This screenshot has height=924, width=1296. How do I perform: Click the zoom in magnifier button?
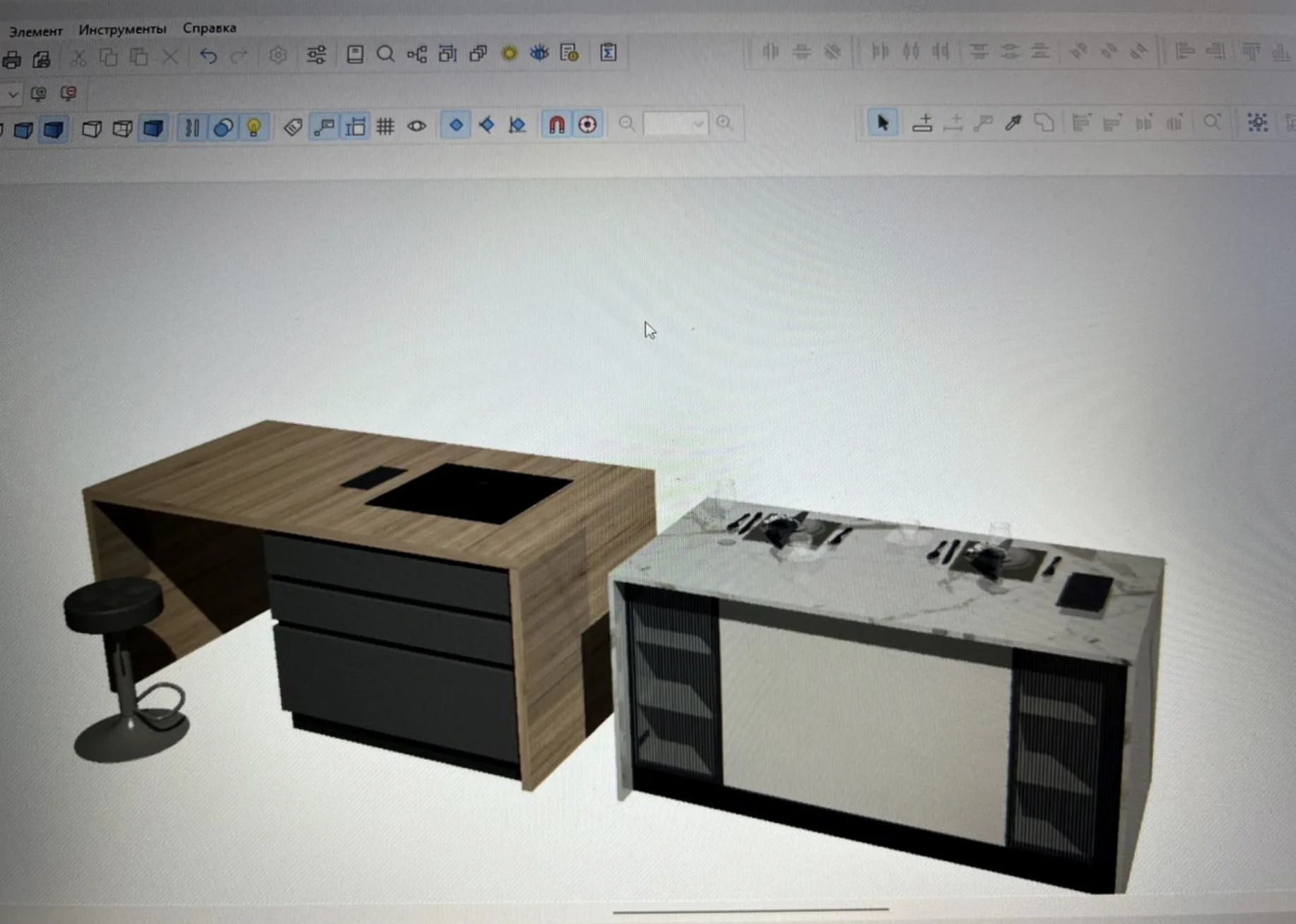[724, 123]
